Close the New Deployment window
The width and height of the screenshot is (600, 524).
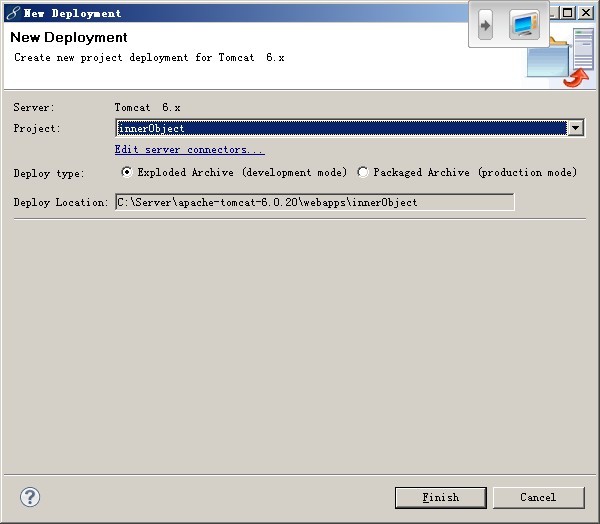pyautogui.click(x=585, y=13)
